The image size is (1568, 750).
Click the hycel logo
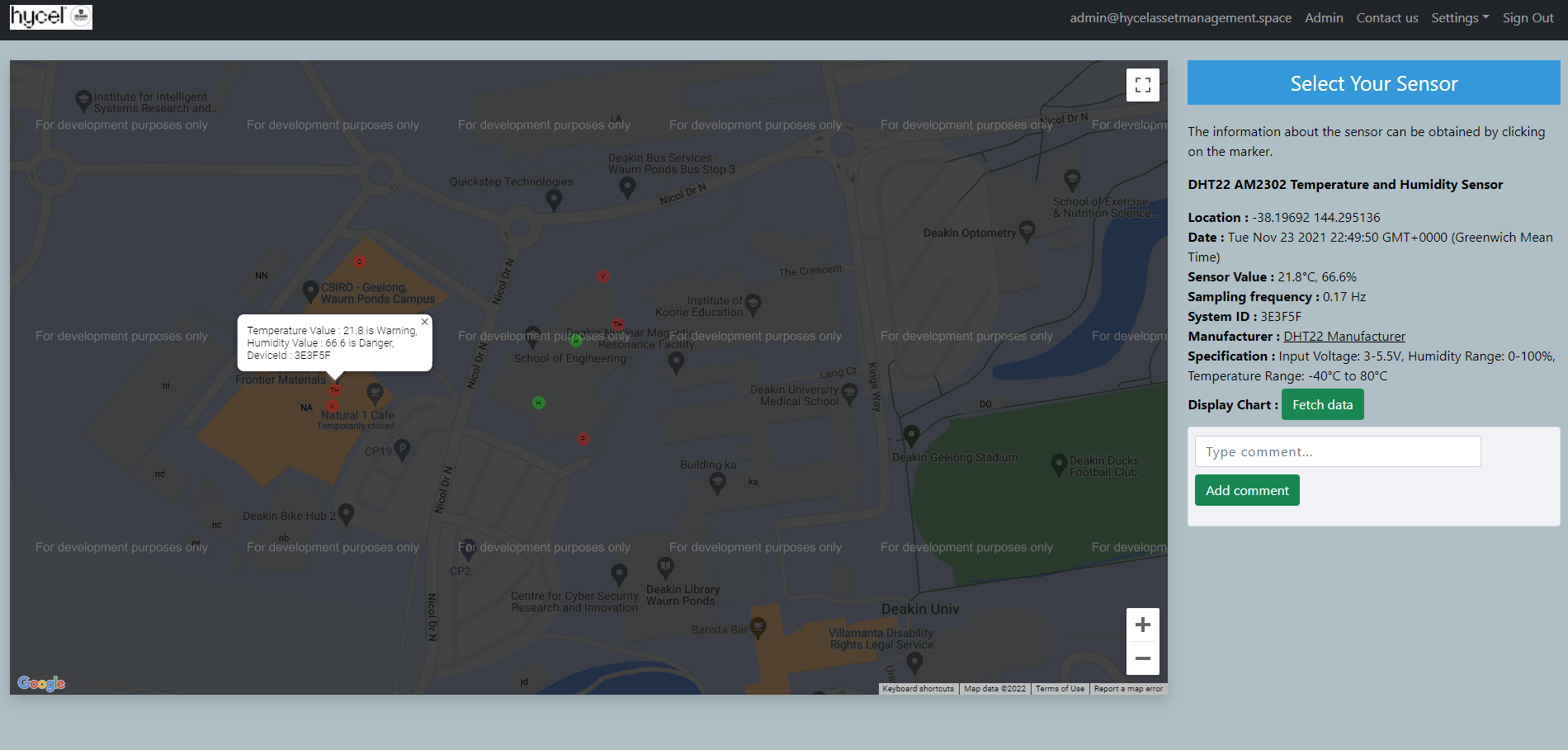pos(51,17)
